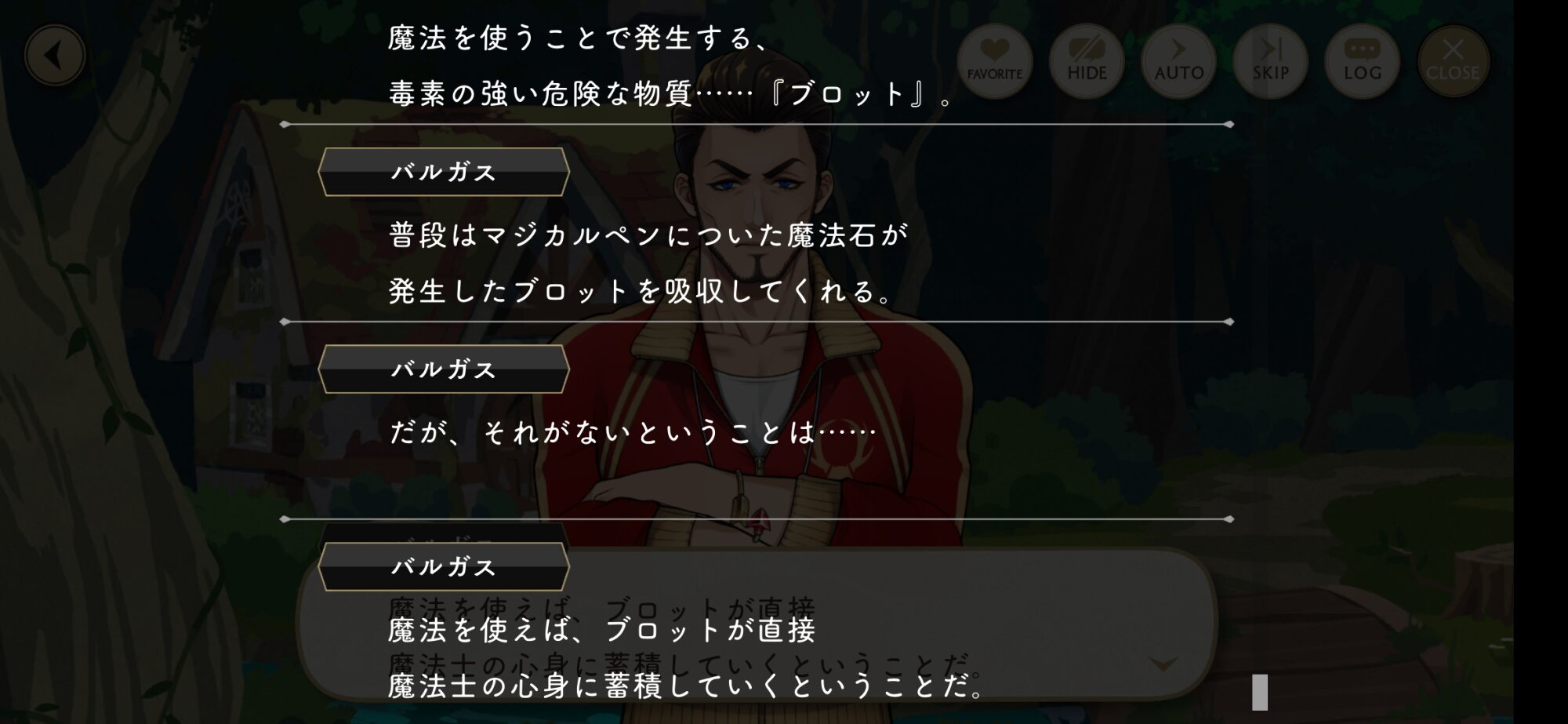Toggle AUTO play mode
The image size is (1568, 724).
click(x=1178, y=61)
